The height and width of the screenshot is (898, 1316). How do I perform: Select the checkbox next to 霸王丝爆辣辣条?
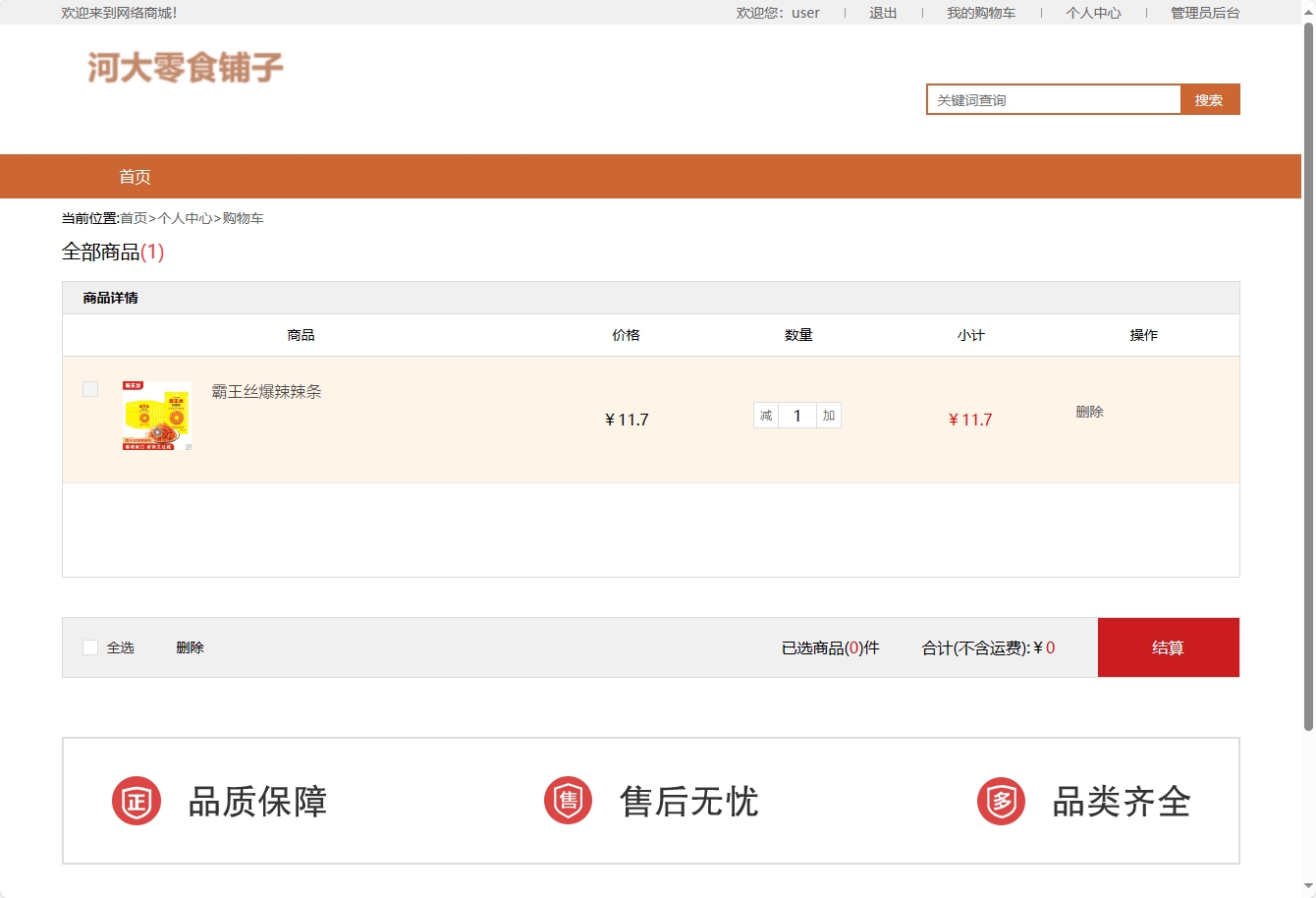[90, 389]
